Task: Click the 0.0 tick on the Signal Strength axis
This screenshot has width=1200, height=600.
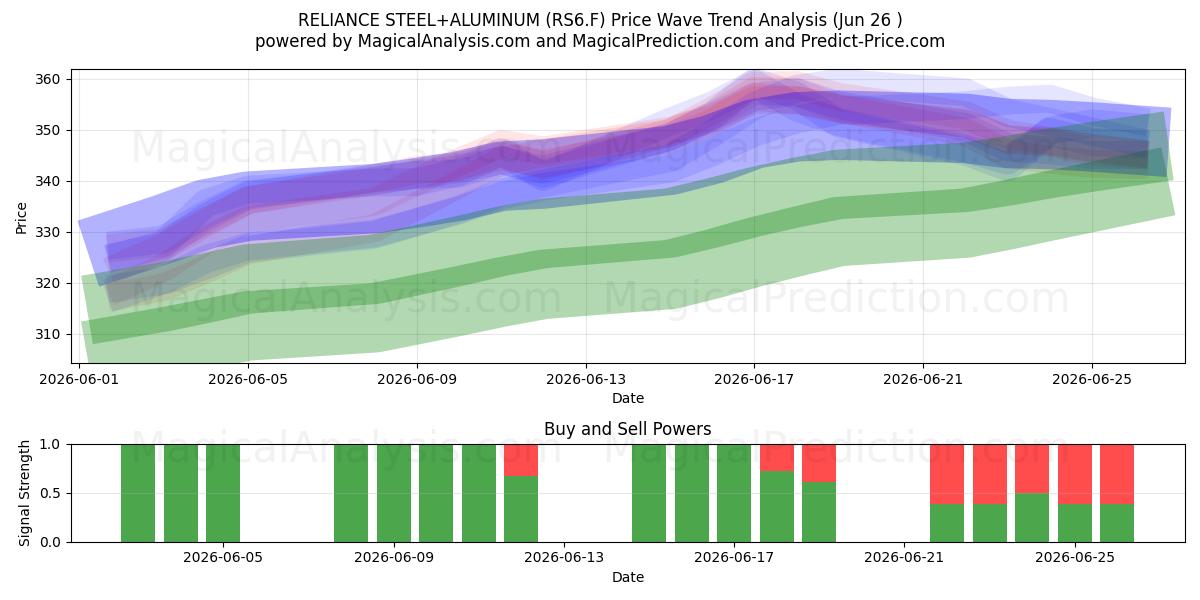Action: click(x=52, y=542)
